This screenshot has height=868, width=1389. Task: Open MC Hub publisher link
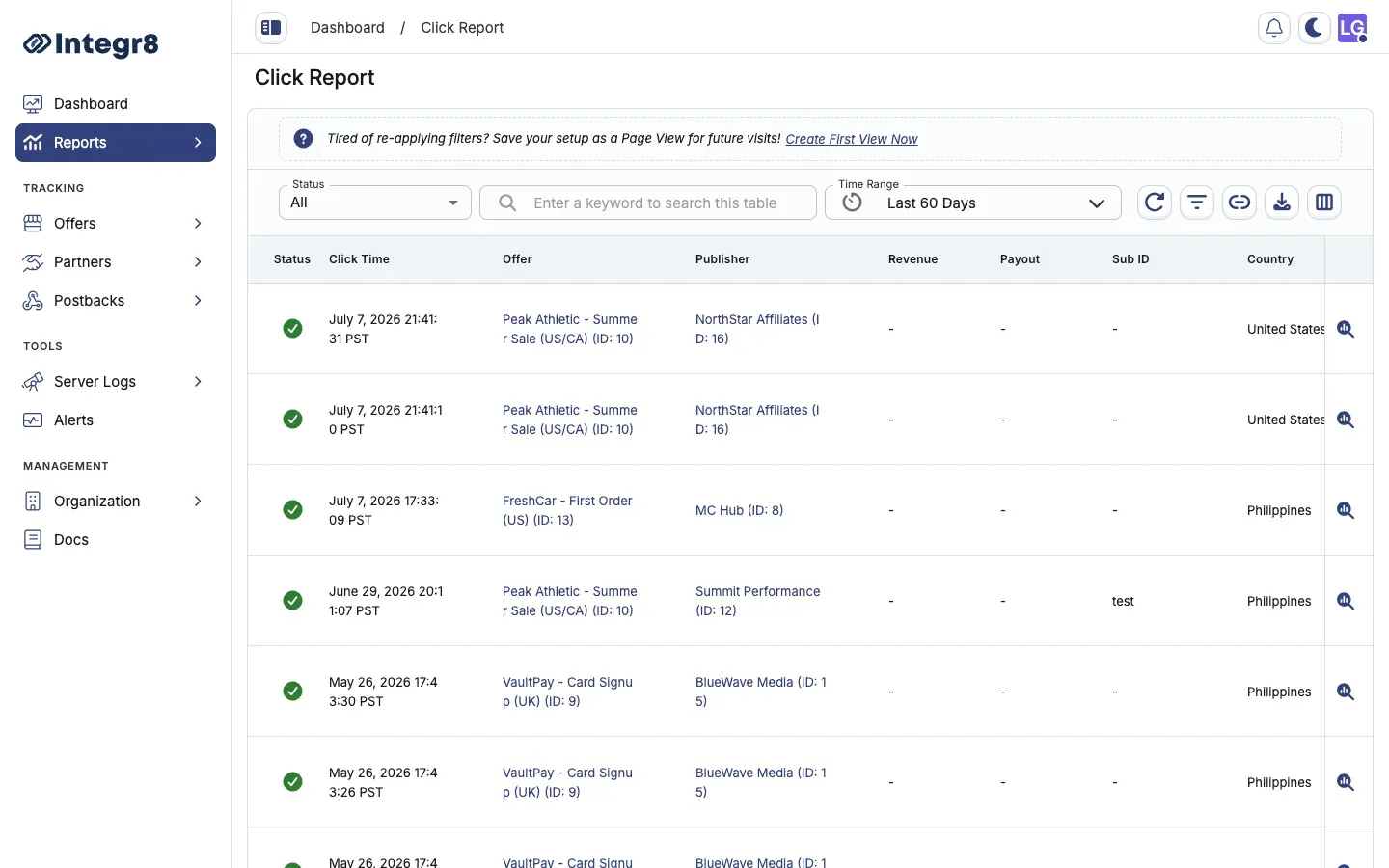click(x=739, y=510)
